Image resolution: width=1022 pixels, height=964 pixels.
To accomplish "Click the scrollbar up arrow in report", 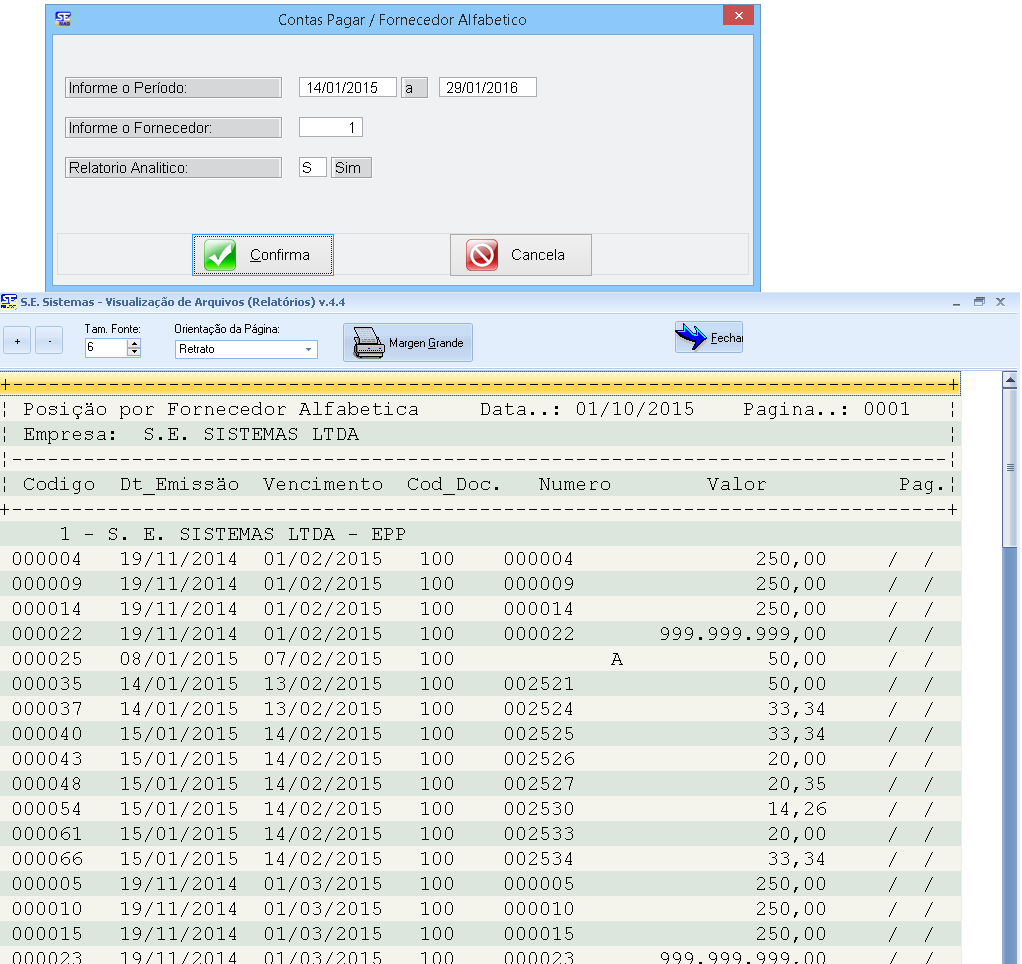I will (x=1010, y=381).
